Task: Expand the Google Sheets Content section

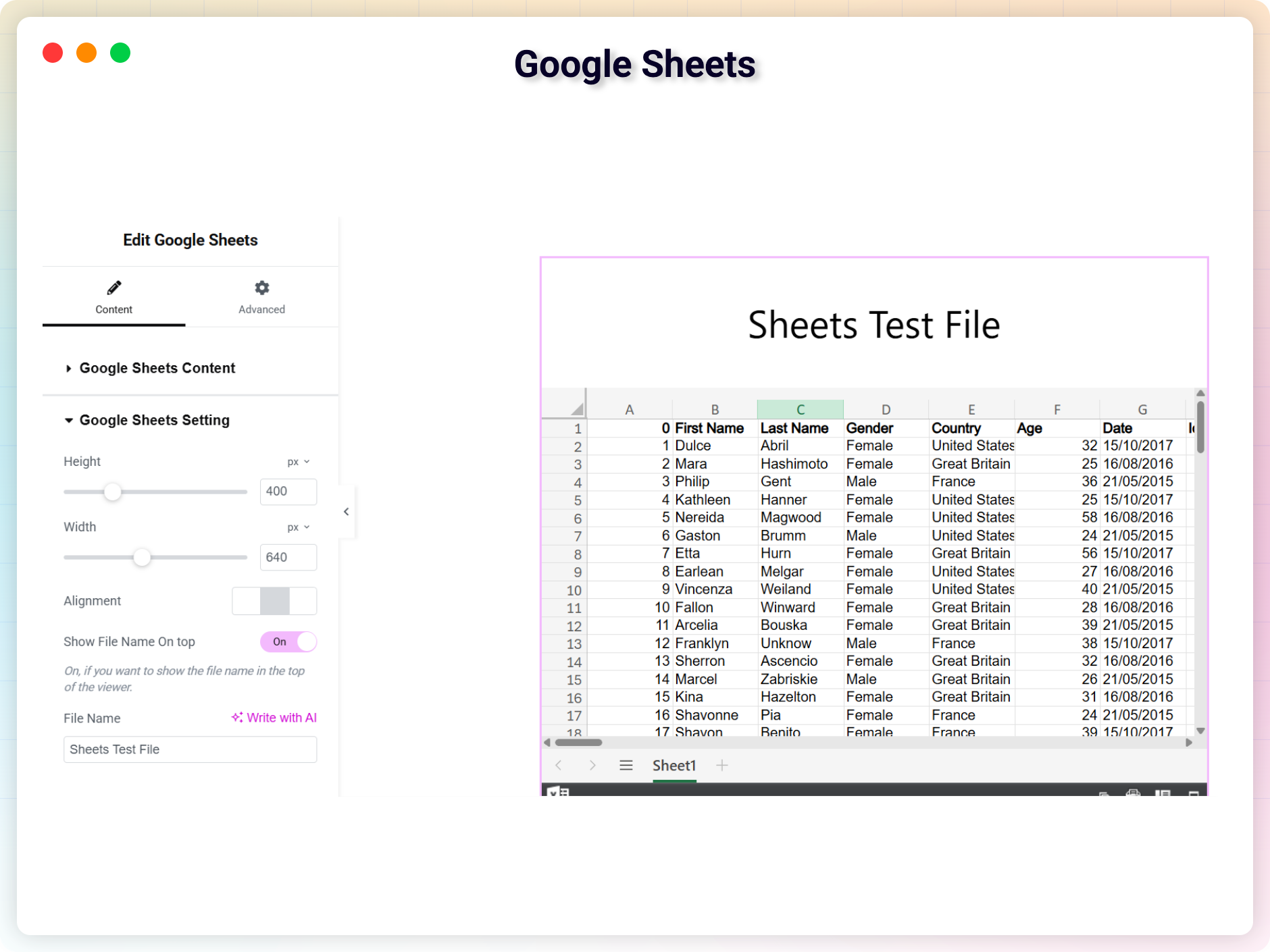Action: click(157, 368)
